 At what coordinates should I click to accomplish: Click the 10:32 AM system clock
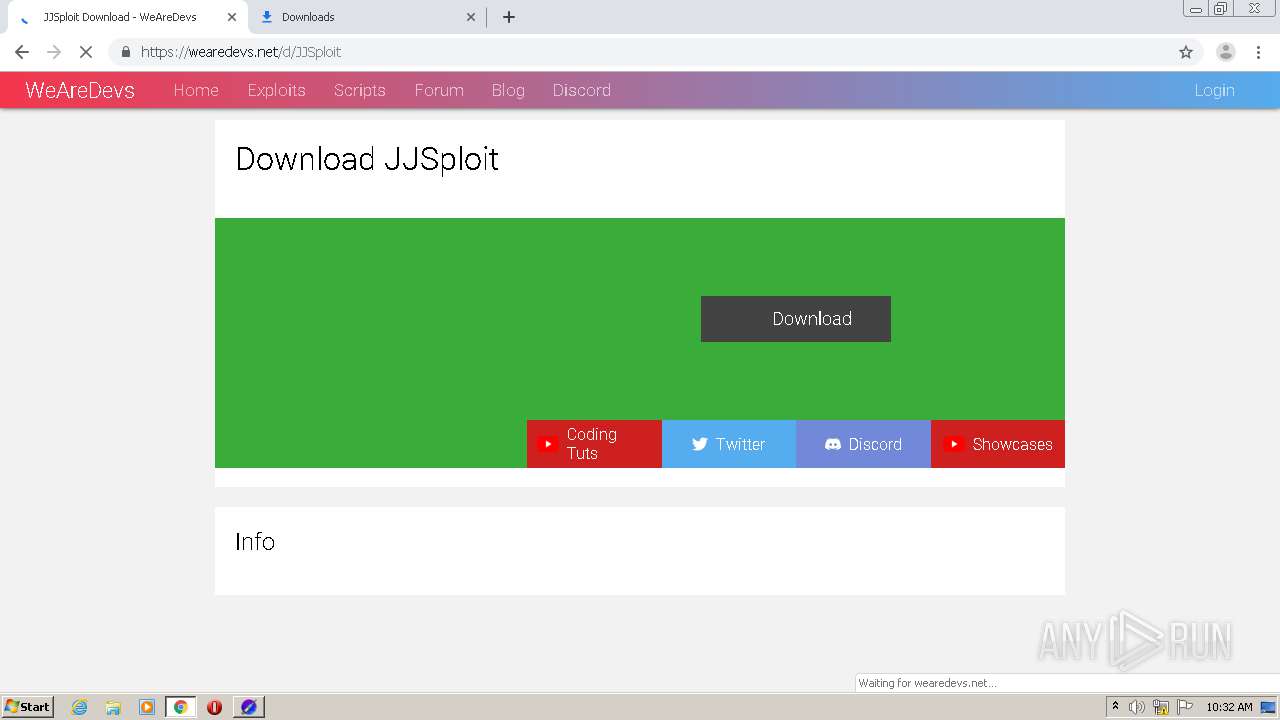point(1229,707)
